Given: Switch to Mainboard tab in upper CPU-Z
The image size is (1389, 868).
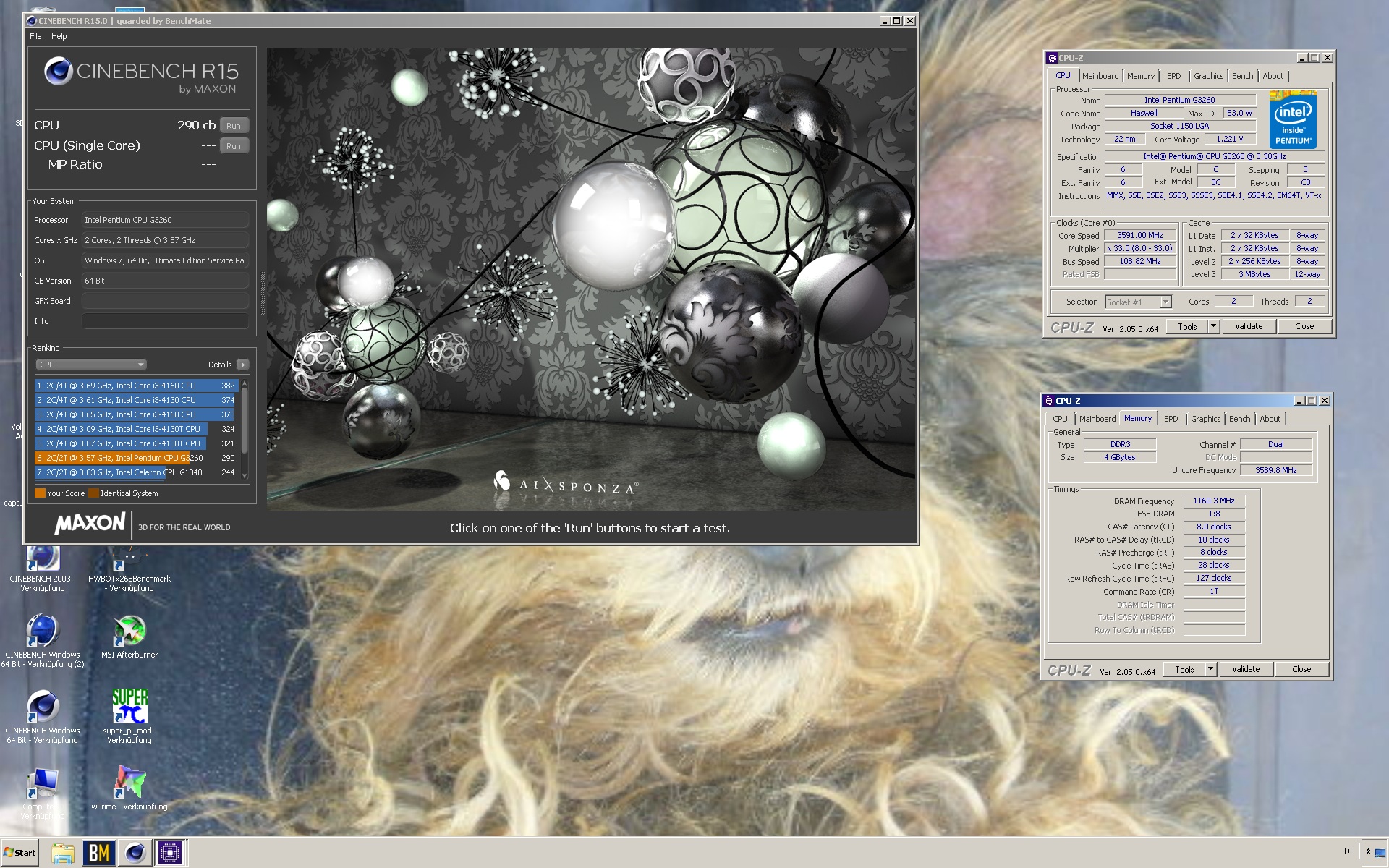Looking at the screenshot, I should (1100, 76).
